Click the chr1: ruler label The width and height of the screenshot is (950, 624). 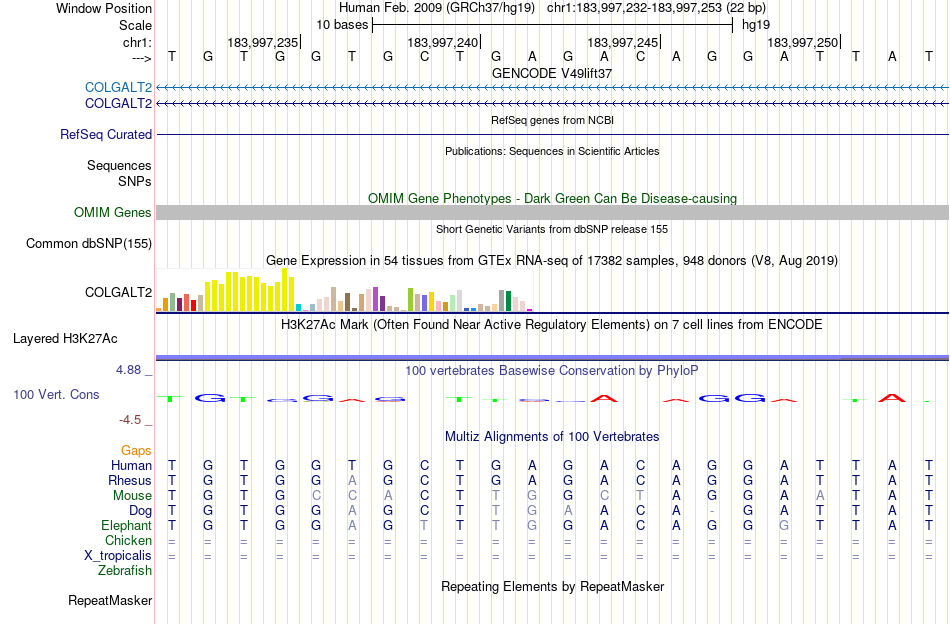[x=138, y=42]
